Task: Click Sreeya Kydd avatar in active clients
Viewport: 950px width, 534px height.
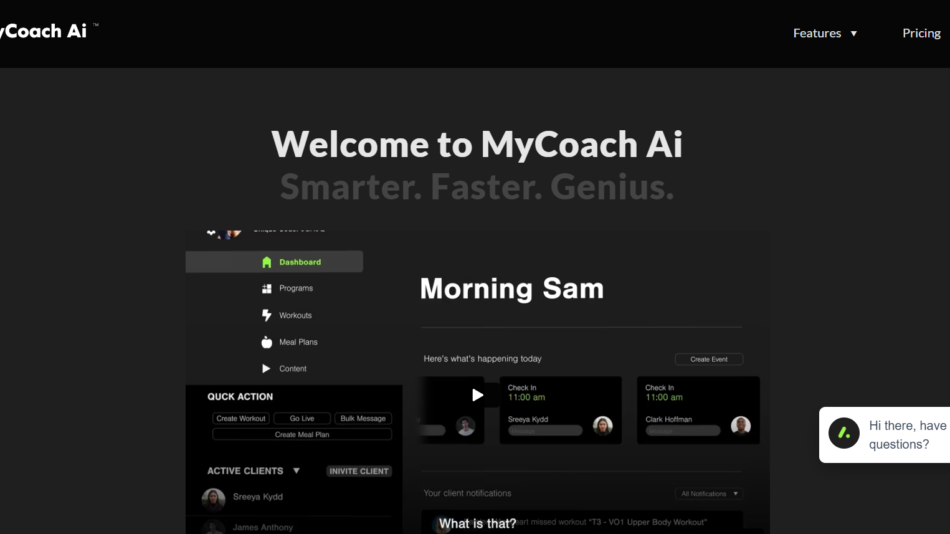Action: point(213,499)
